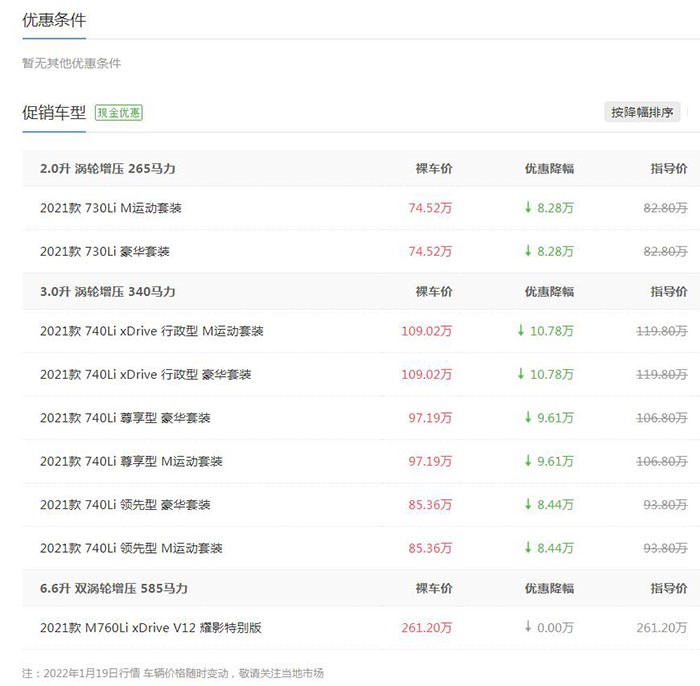Viewport: 700px width, 686px height.
Task: Click 85.36万 price for 领先型 M运动套装
Action: pyautogui.click(x=430, y=548)
